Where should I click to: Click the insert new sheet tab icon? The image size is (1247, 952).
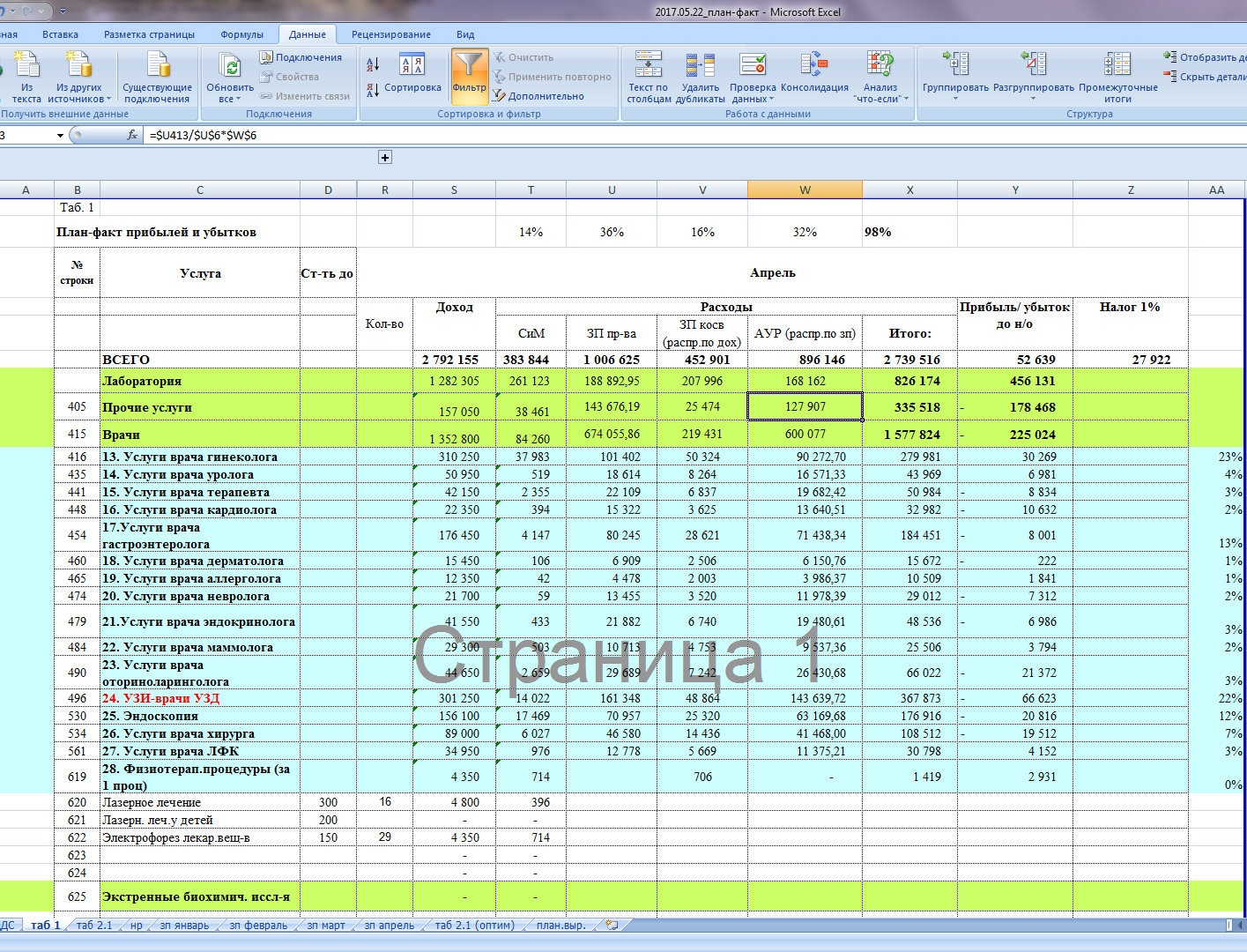point(612,925)
